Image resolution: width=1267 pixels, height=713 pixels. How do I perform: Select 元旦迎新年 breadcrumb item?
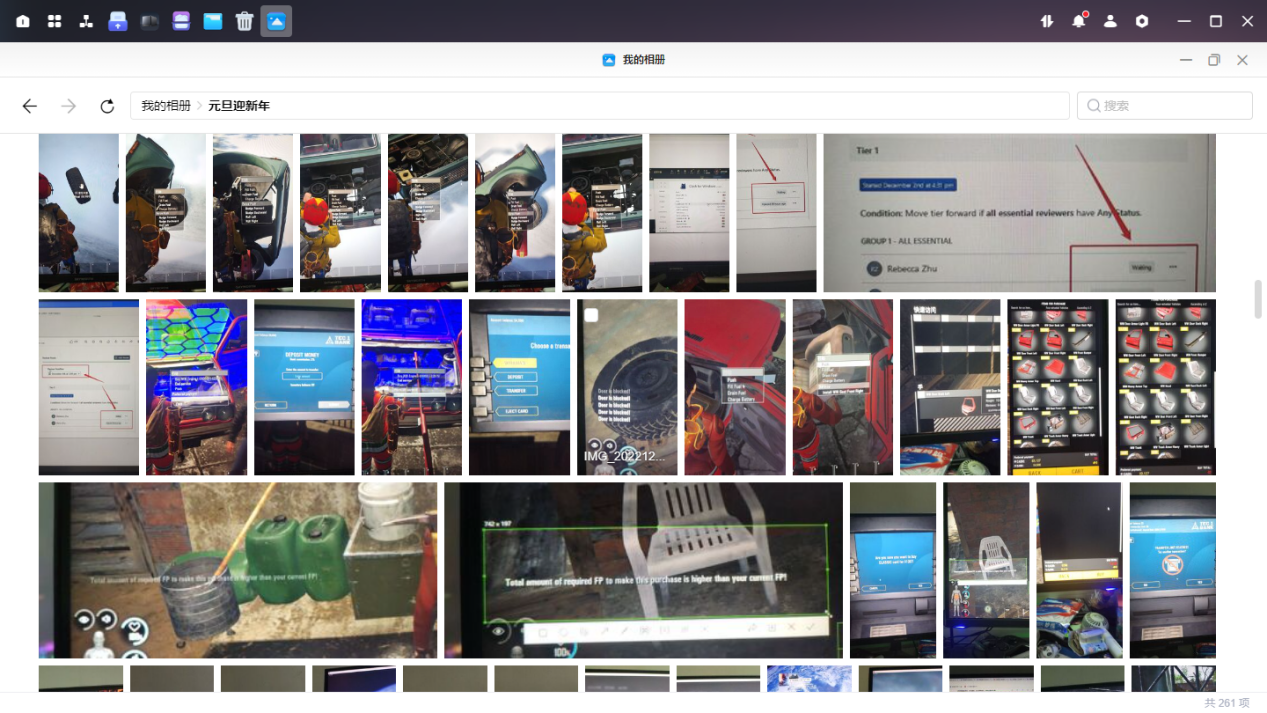pyautogui.click(x=239, y=106)
